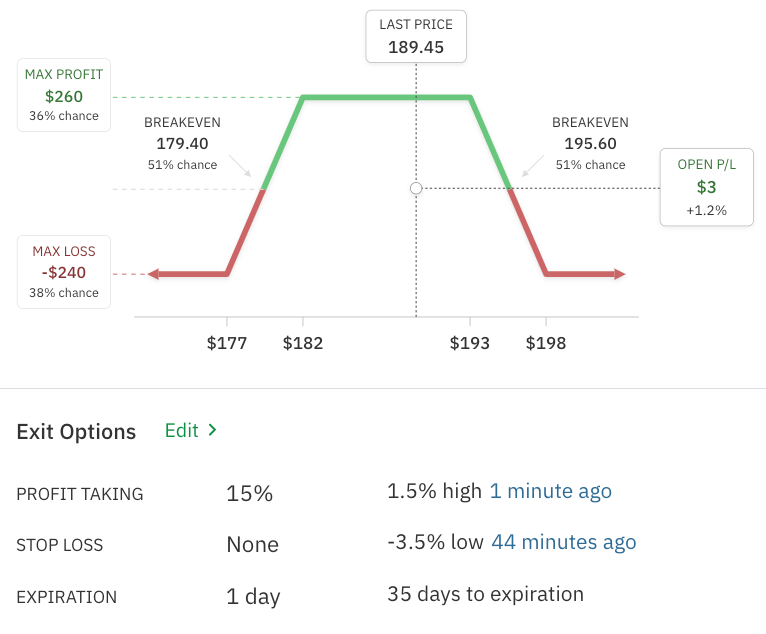Open the '44 minutes ago' low link
This screenshot has width=766, height=634.
click(563, 542)
